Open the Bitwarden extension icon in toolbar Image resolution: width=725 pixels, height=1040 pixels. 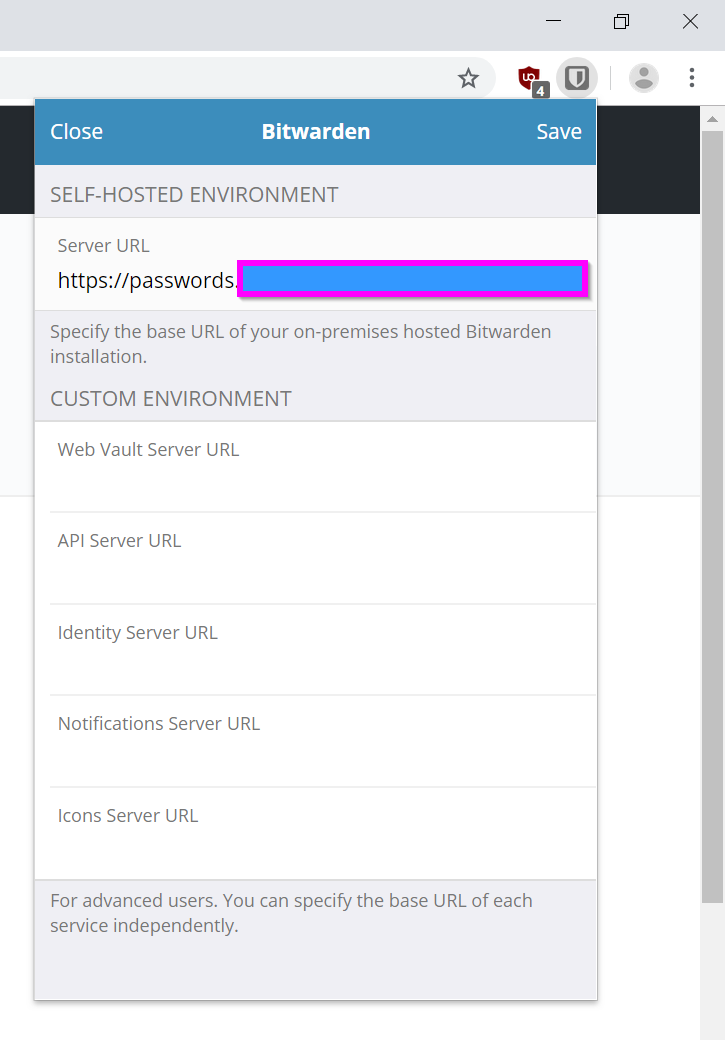coord(577,77)
